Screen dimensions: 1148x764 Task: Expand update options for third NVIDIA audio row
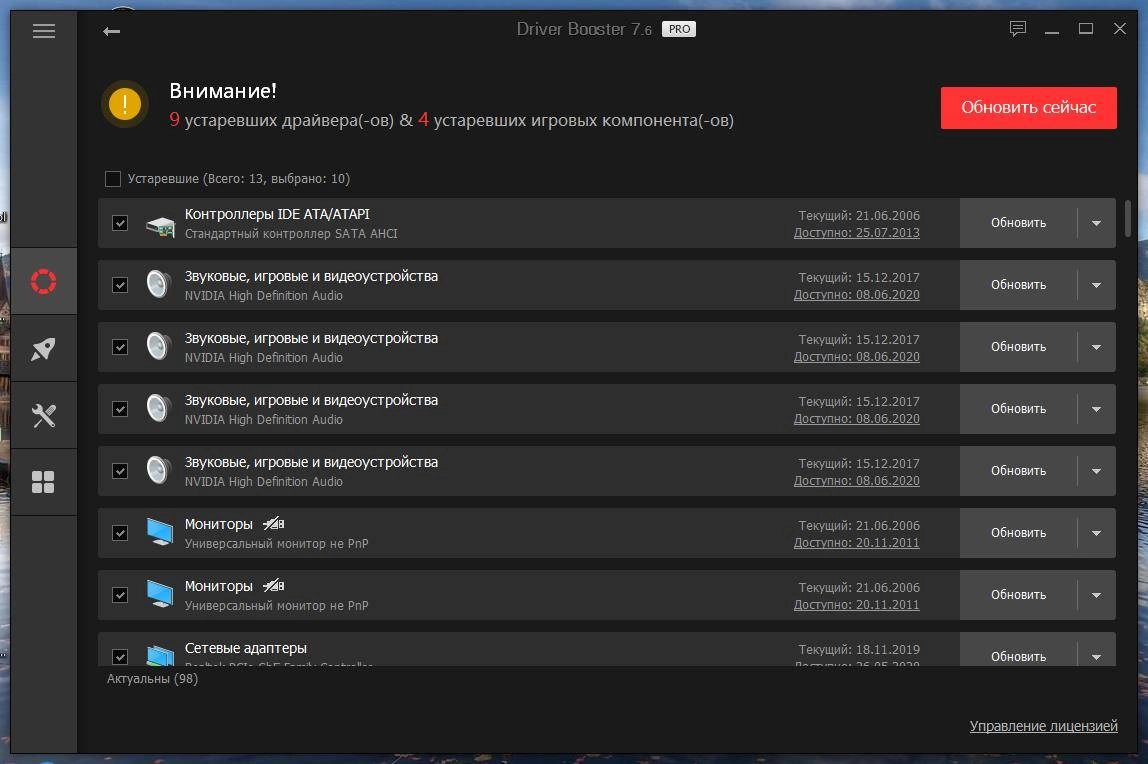1097,410
